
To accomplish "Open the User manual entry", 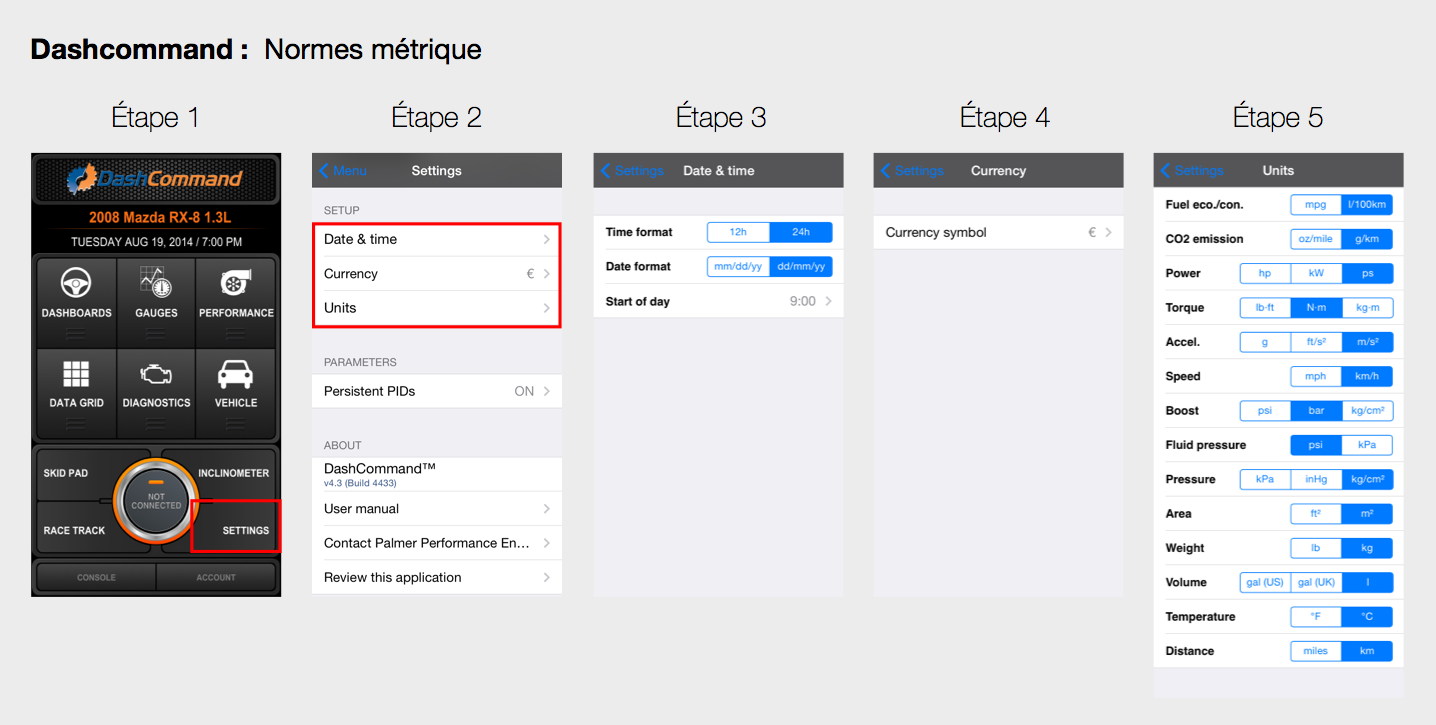I will [436, 509].
